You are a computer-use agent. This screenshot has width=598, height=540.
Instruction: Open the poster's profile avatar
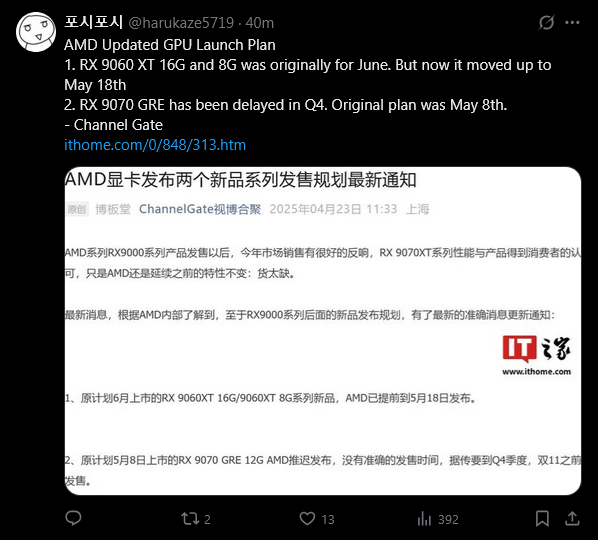click(x=36, y=32)
